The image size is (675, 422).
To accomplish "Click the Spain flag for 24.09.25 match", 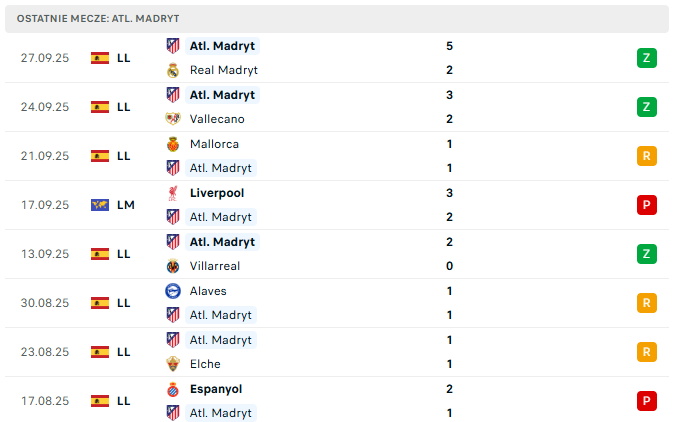I will coord(100,107).
